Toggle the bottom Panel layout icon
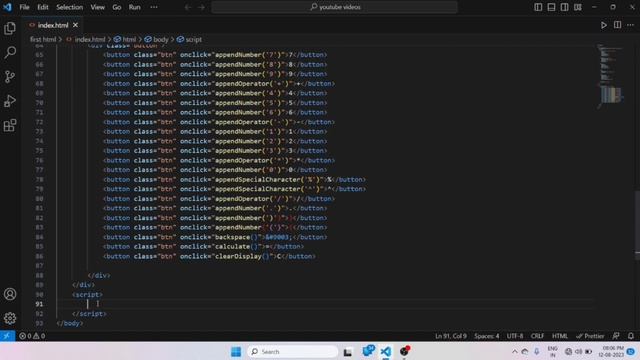Viewport: 640px width, 360px height. (x=551, y=7)
